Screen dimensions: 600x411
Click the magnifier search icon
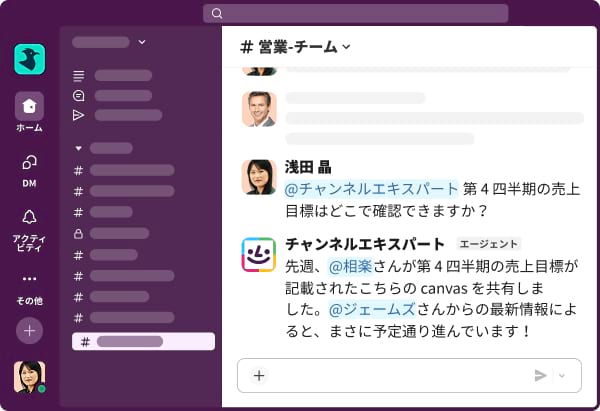pos(217,14)
